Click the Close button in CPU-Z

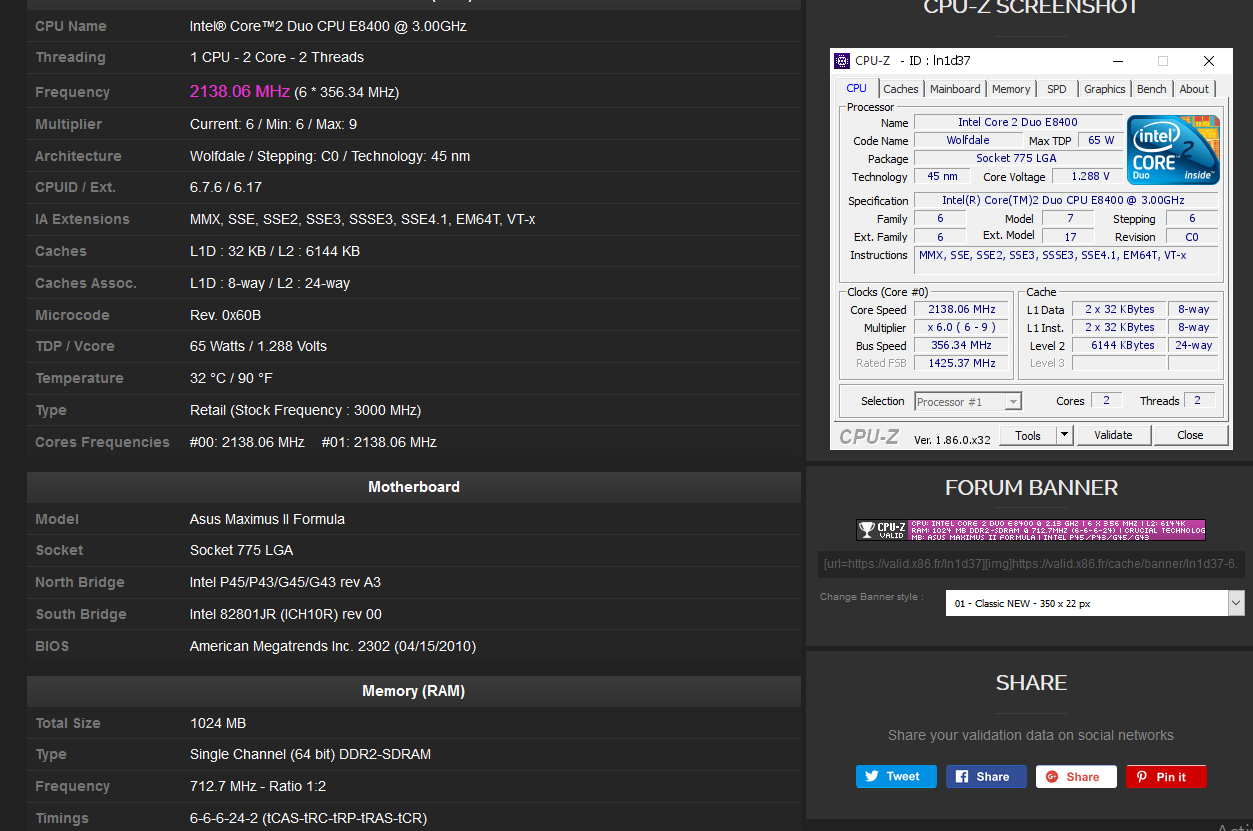pos(1190,435)
